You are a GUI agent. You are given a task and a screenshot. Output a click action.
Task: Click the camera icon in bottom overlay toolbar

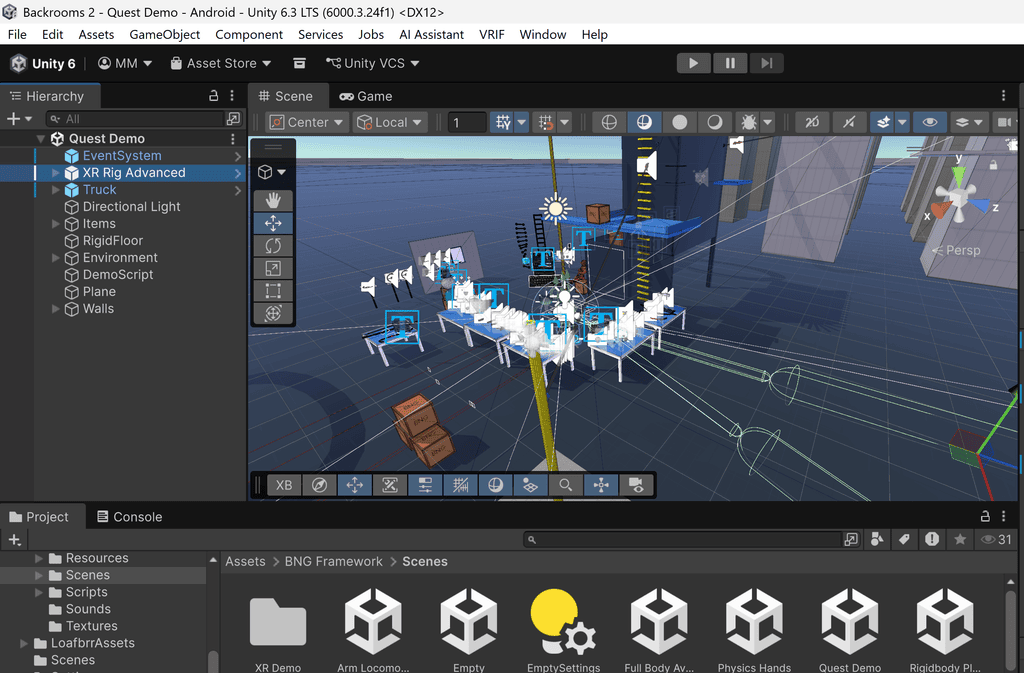(x=636, y=485)
